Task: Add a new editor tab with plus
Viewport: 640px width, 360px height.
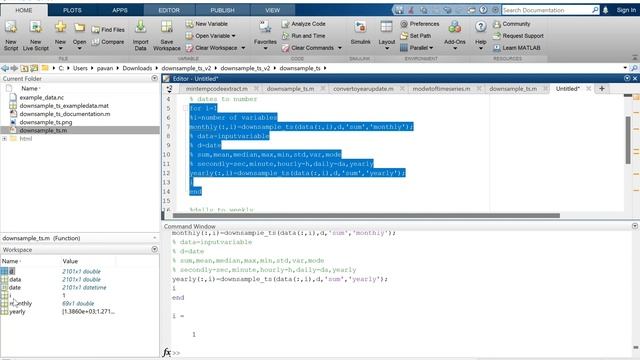Action: [x=602, y=89]
